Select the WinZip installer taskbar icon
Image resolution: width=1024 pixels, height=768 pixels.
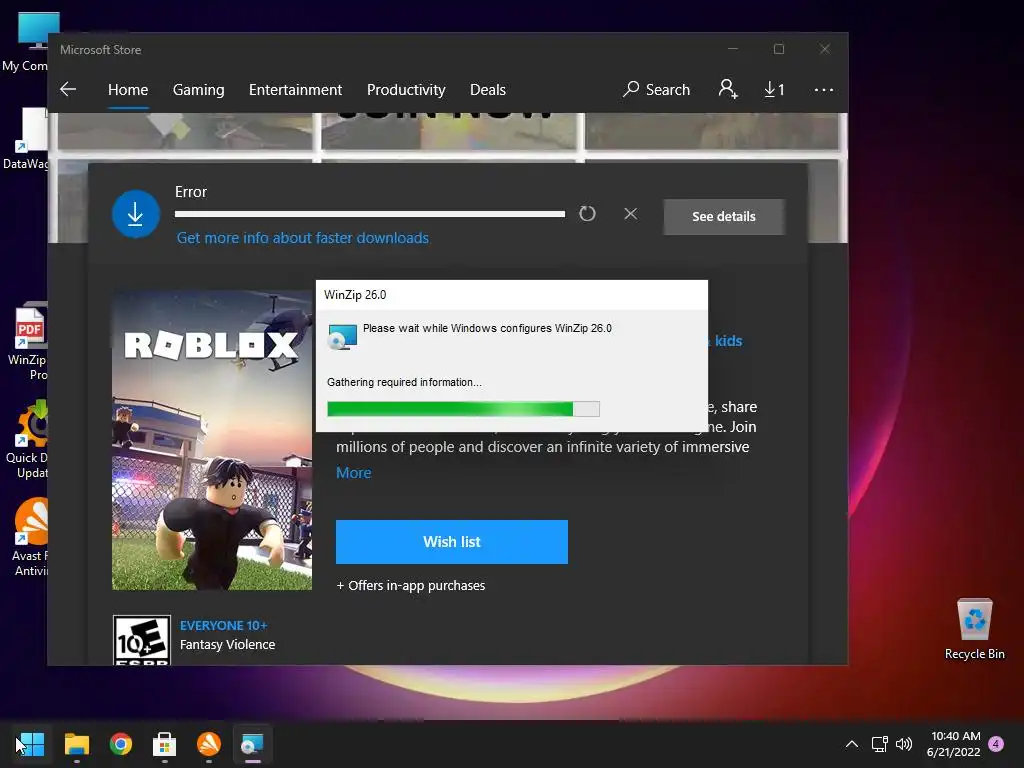(253, 744)
